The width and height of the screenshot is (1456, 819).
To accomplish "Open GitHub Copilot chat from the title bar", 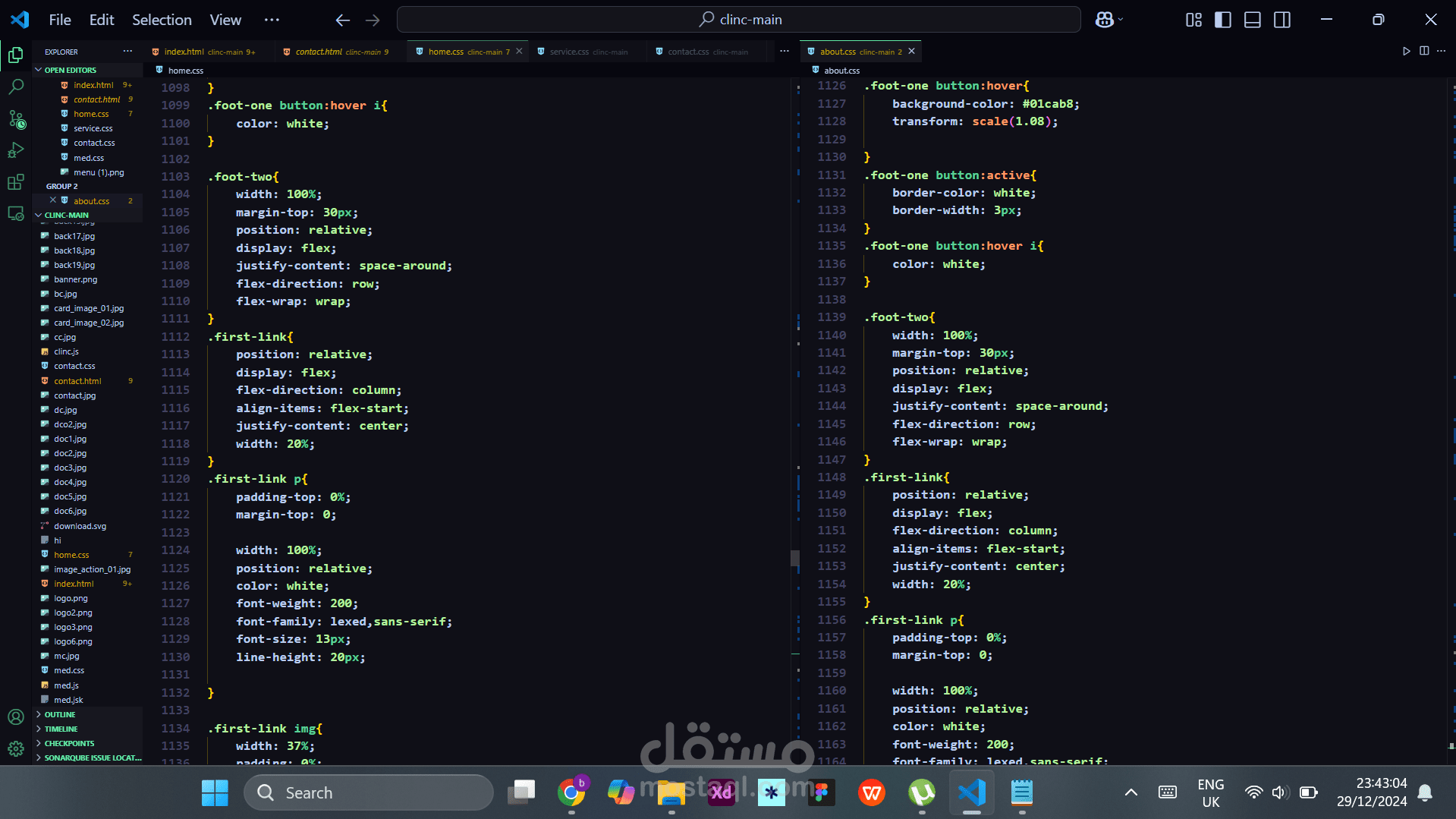I will [1104, 20].
